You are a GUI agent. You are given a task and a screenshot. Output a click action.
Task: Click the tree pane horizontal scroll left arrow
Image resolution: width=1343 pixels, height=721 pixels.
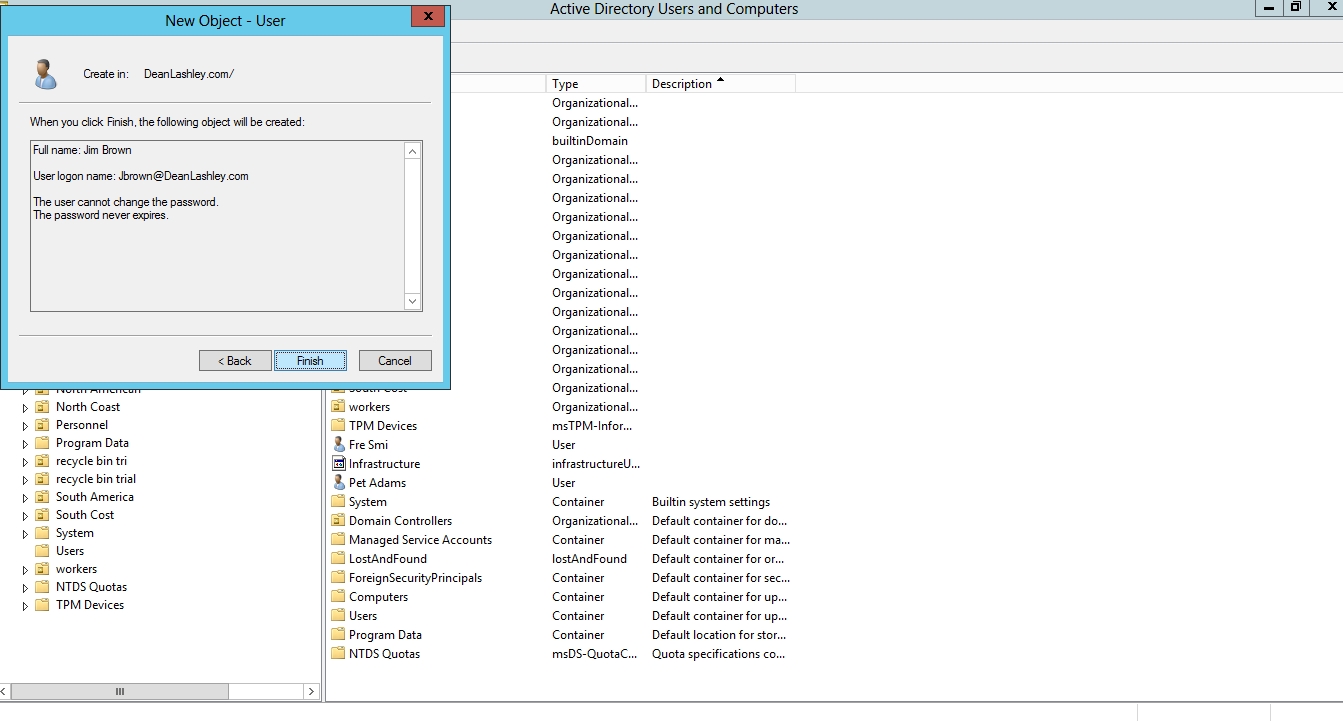[5, 691]
